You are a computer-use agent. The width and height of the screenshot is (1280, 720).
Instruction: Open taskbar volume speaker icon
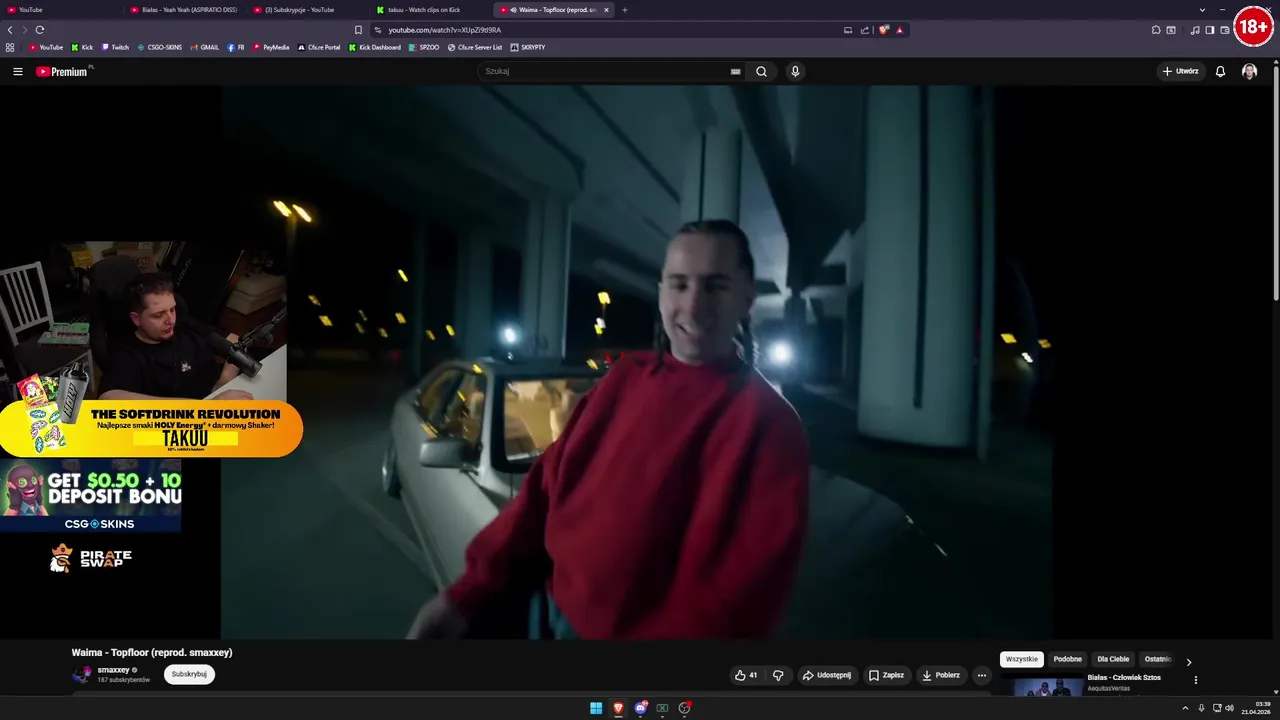point(1229,708)
